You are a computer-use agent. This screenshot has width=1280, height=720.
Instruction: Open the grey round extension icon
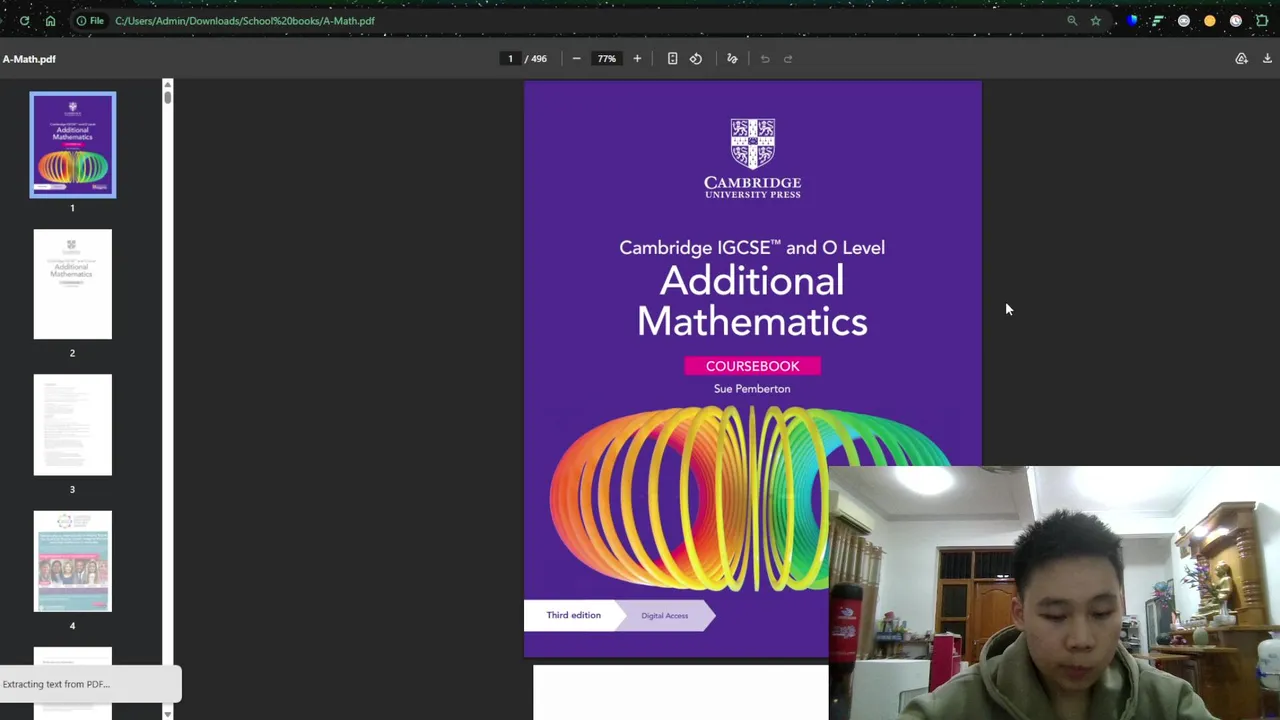coord(1184,20)
